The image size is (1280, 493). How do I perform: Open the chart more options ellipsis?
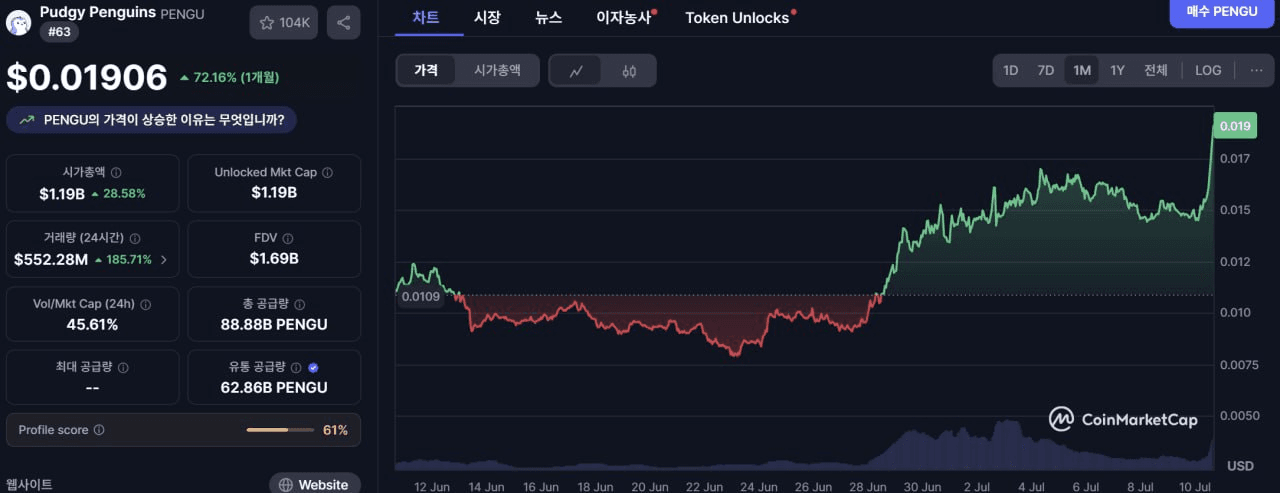[x=1256, y=70]
